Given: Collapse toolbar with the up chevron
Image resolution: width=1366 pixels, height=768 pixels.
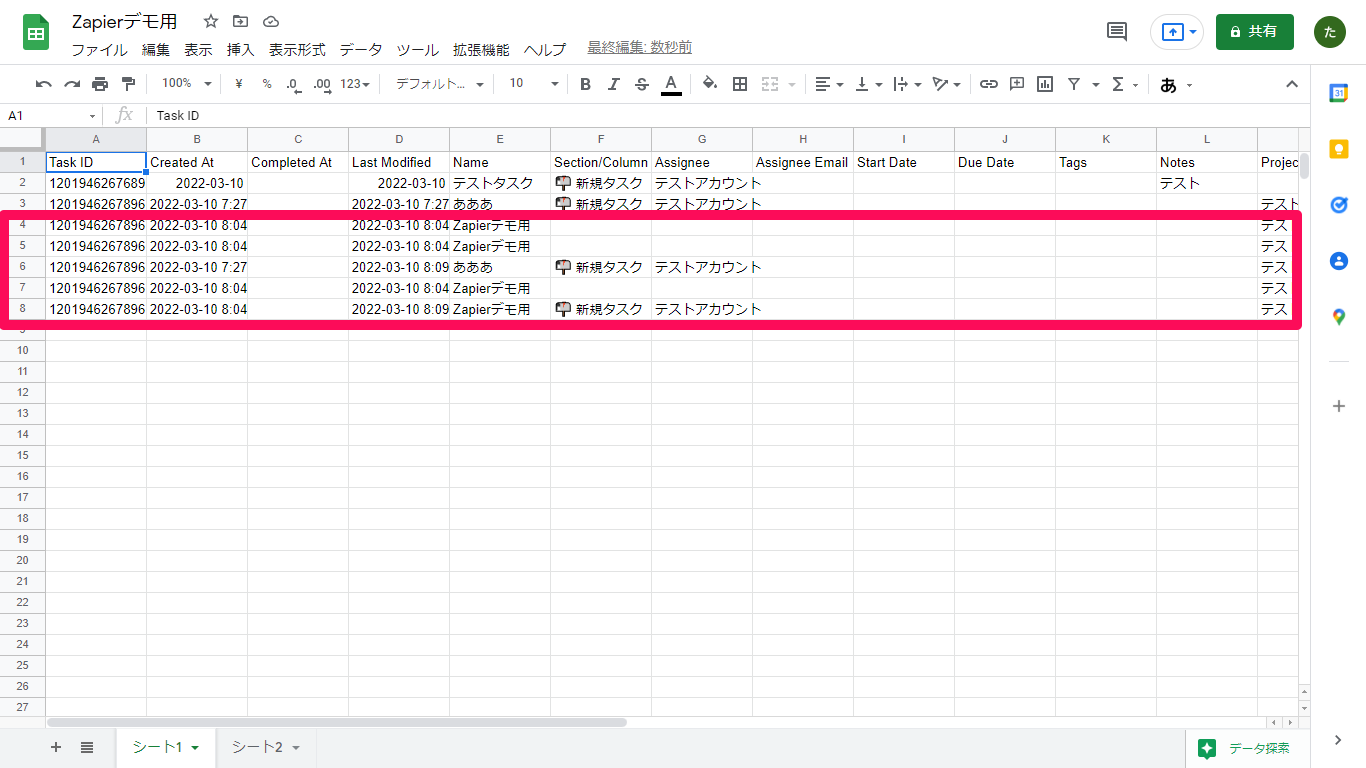Looking at the screenshot, I should pyautogui.click(x=1292, y=84).
